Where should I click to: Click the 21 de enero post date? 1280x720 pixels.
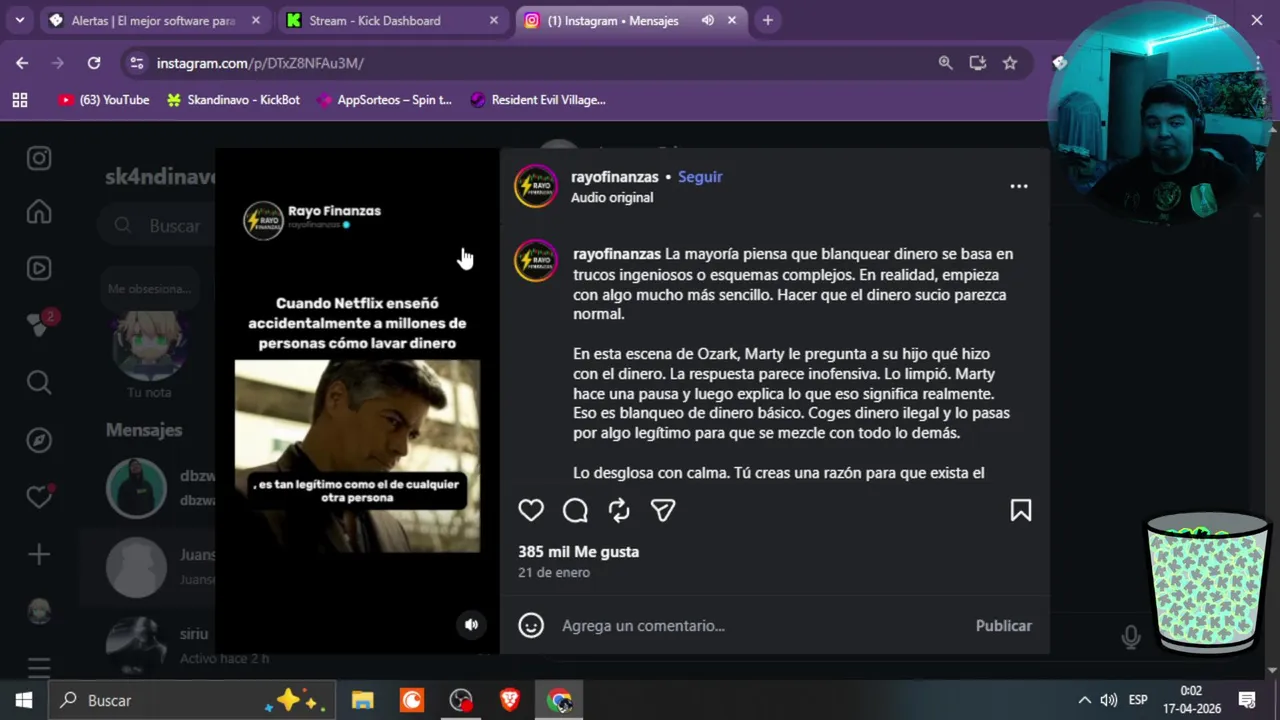click(554, 573)
